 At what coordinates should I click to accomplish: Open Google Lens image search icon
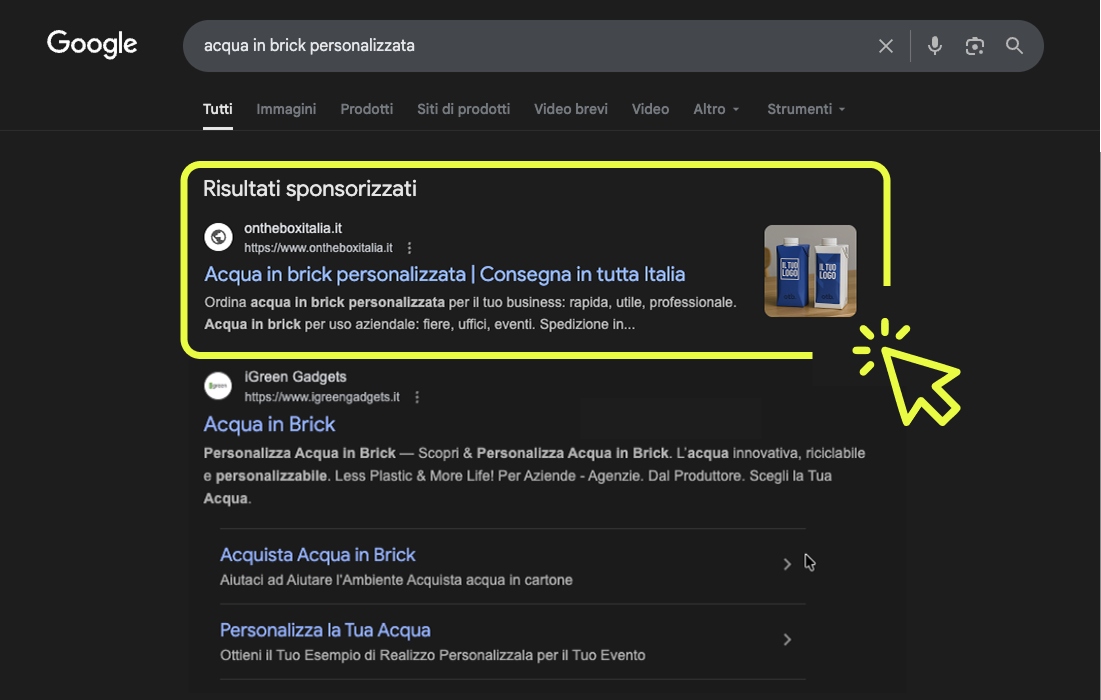[975, 46]
